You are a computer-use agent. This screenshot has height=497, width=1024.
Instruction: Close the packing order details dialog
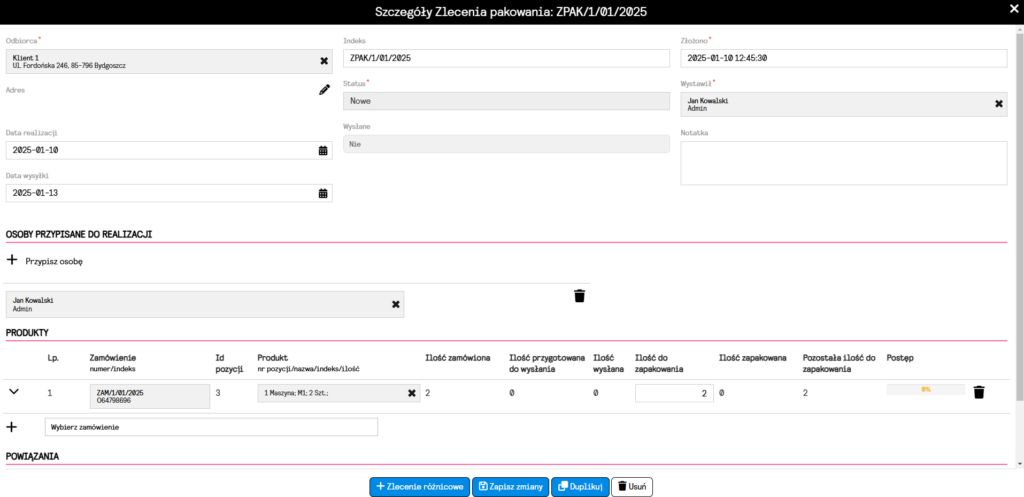point(1009,11)
